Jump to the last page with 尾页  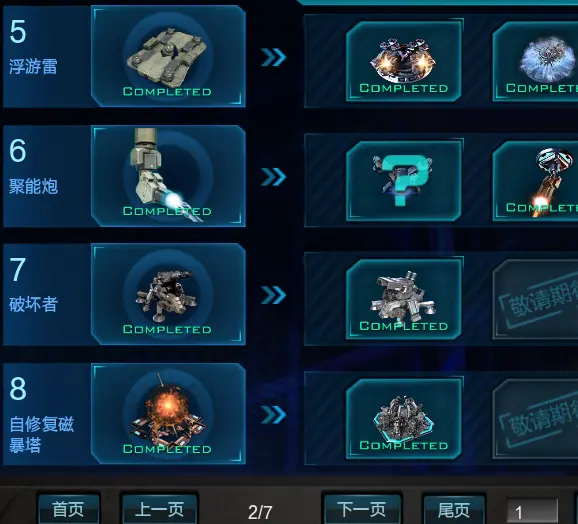tap(453, 509)
